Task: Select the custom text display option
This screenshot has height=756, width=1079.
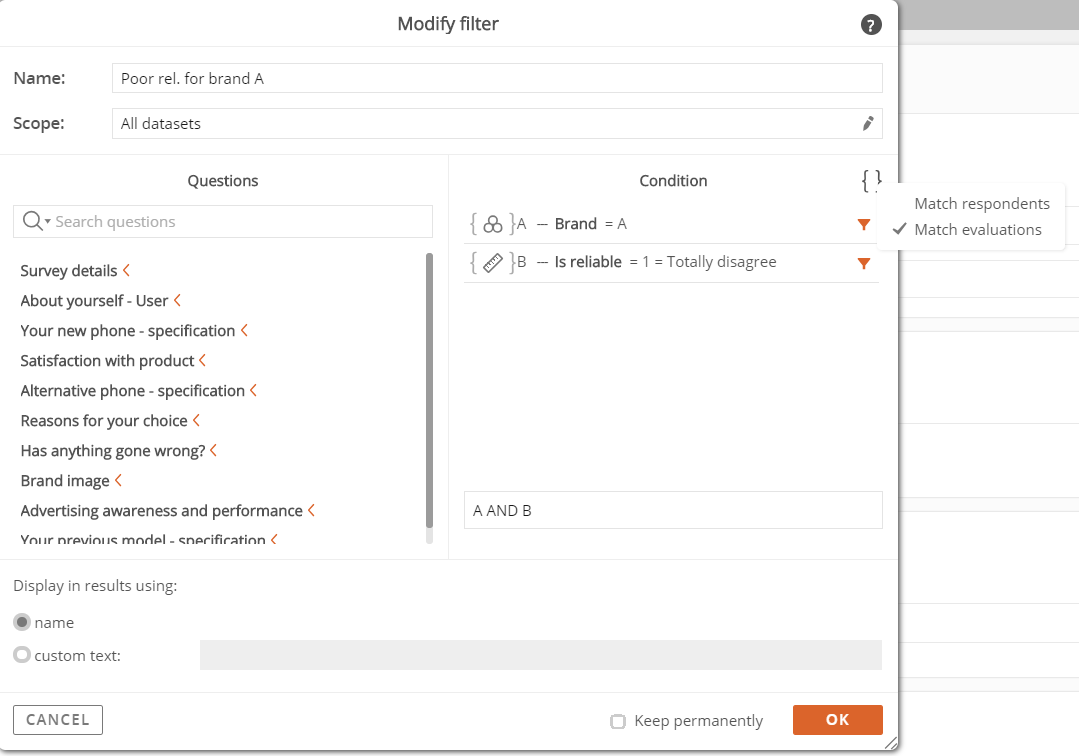Action: coord(21,655)
